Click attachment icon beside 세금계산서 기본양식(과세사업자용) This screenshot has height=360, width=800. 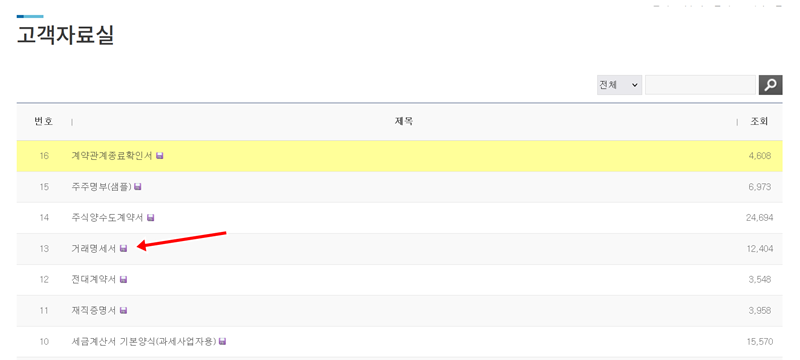click(222, 342)
